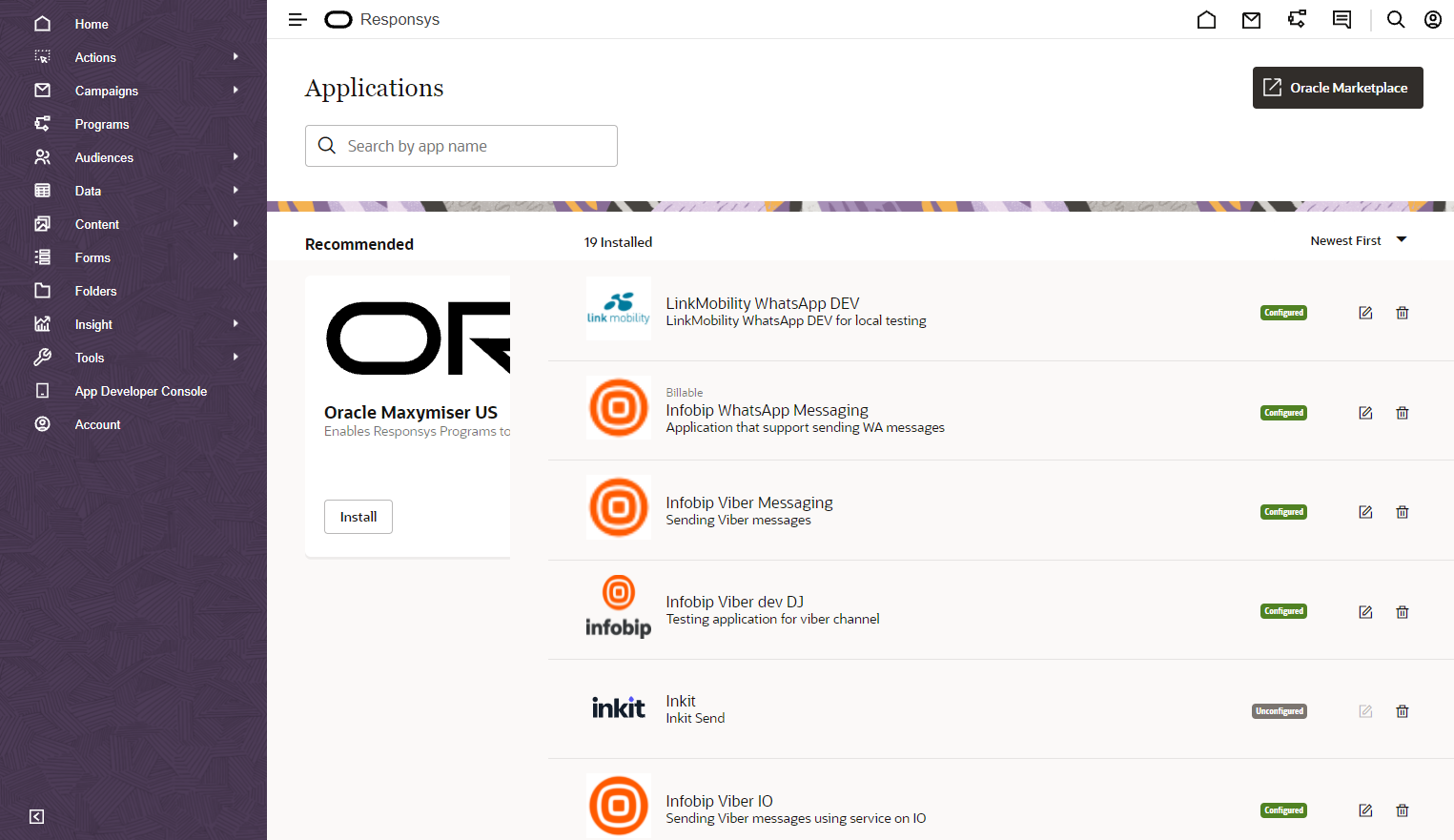This screenshot has height=840, width=1454.
Task: Open the Newest First sort dropdown
Action: [x=1358, y=241]
